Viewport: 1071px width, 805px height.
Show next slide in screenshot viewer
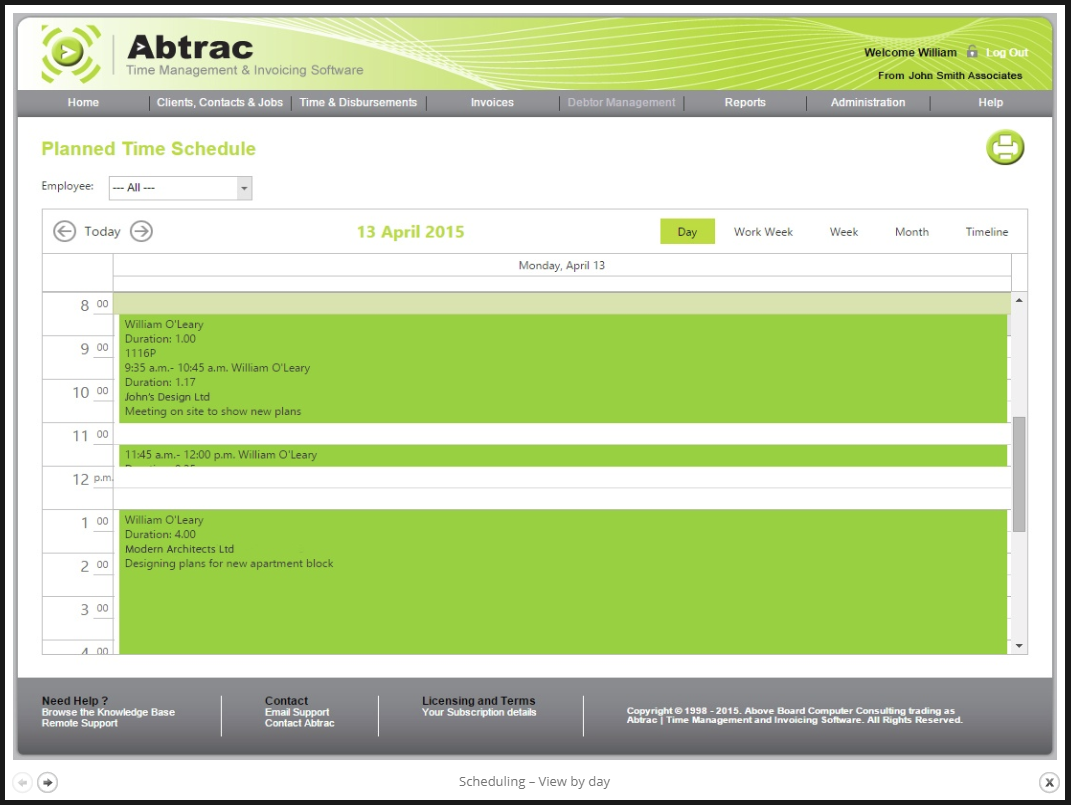tap(47, 782)
